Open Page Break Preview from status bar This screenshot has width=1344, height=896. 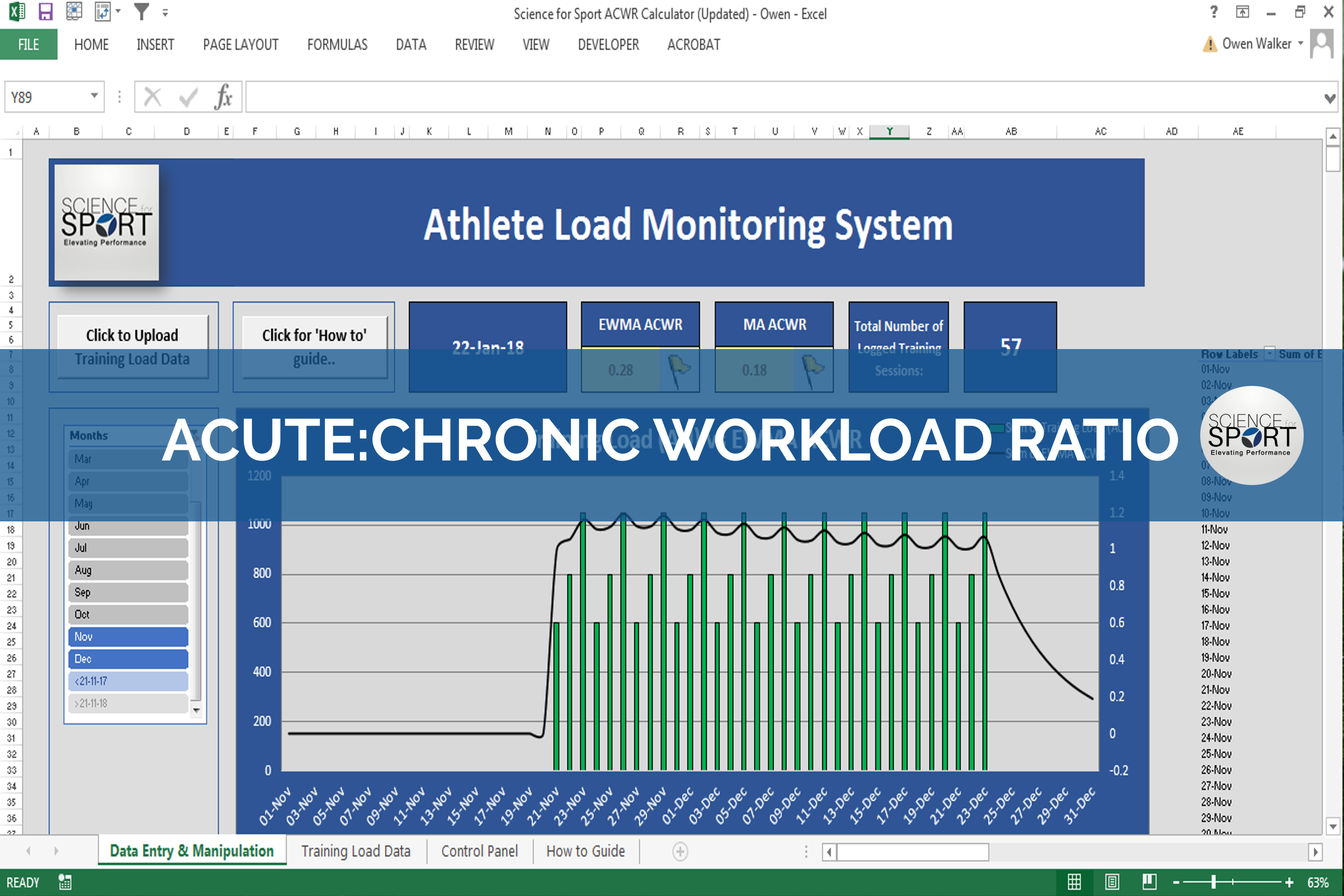tap(1149, 882)
